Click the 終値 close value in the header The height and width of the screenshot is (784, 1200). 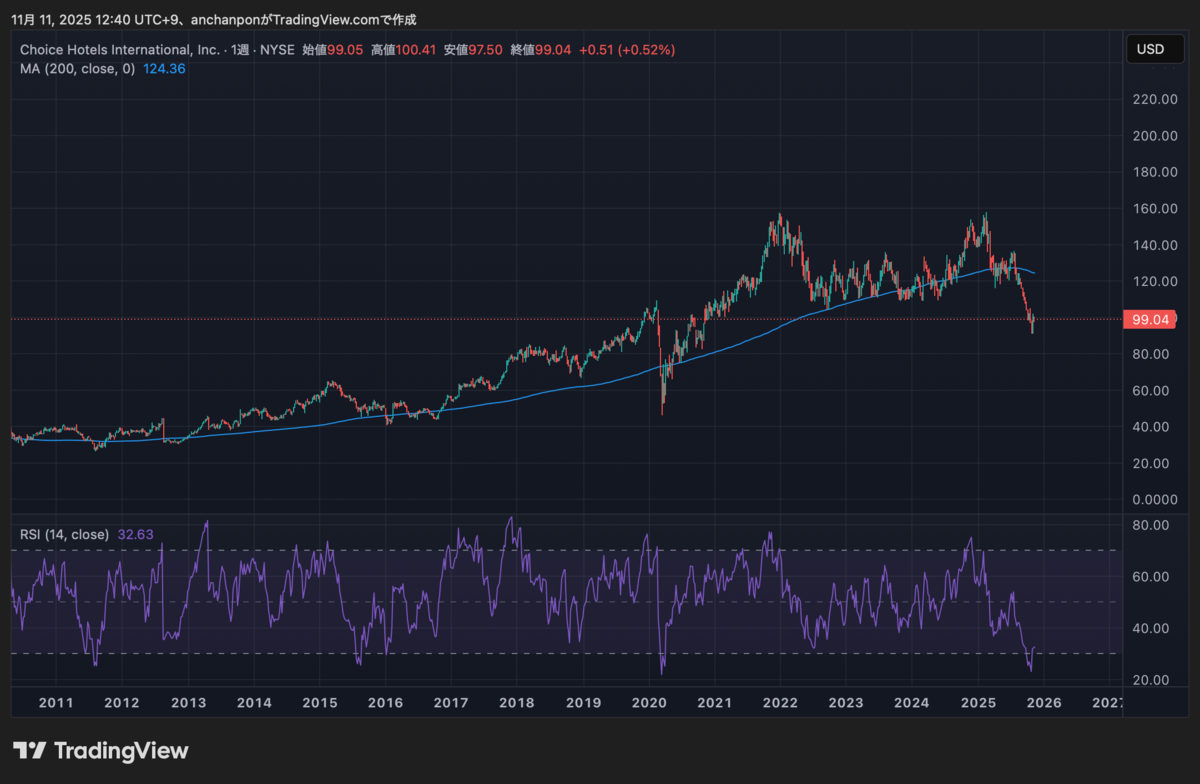[x=553, y=49]
